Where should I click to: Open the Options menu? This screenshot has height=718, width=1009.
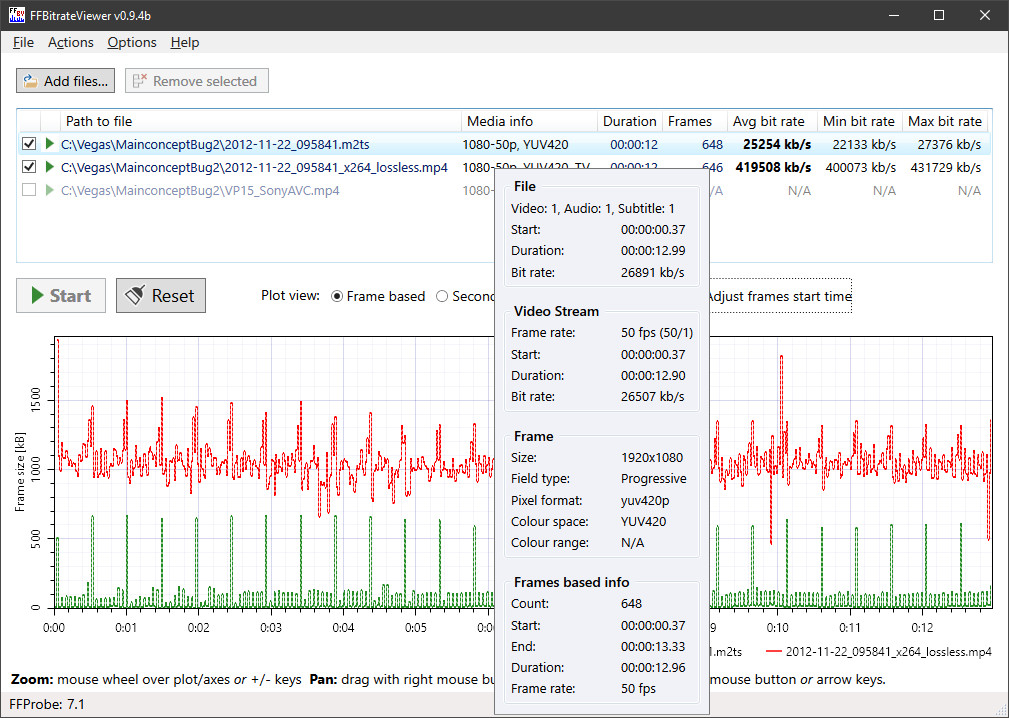pos(132,42)
